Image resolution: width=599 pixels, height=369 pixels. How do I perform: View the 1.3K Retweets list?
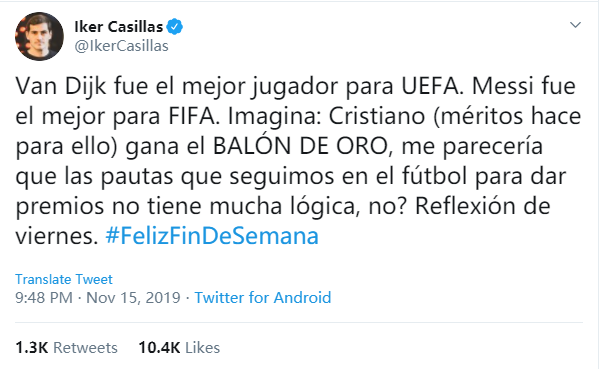[66, 348]
